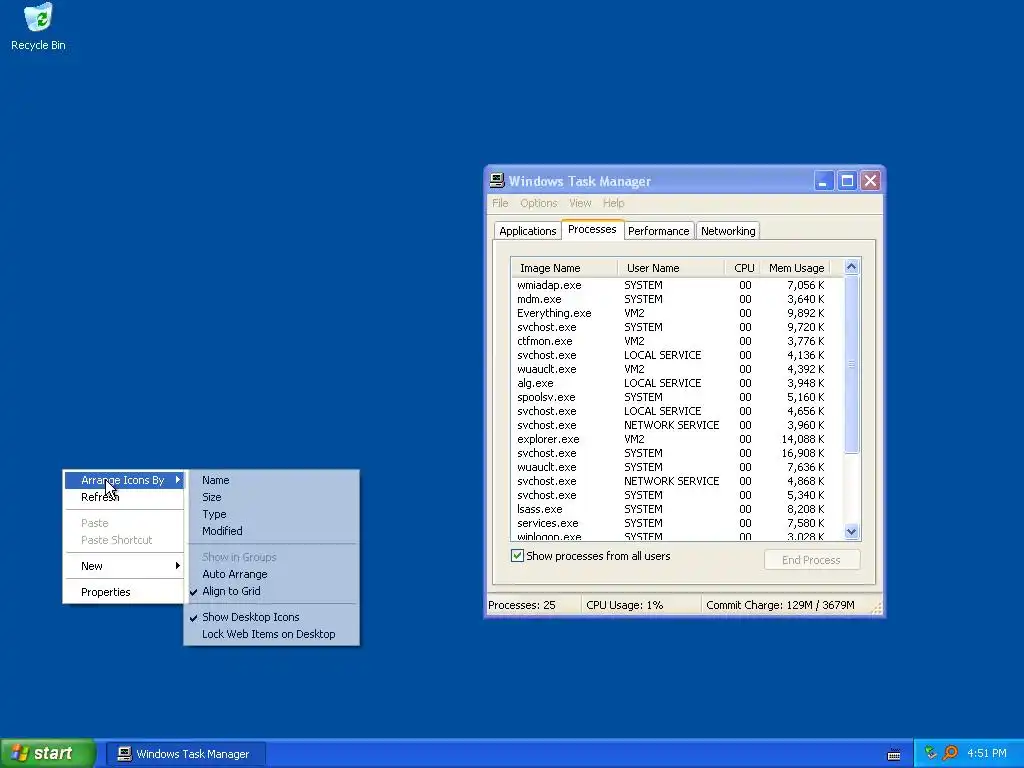Screen dimensions: 1024x768
Task: Select the wuauclt.exe row owned by VM2
Action: [x=677, y=369]
